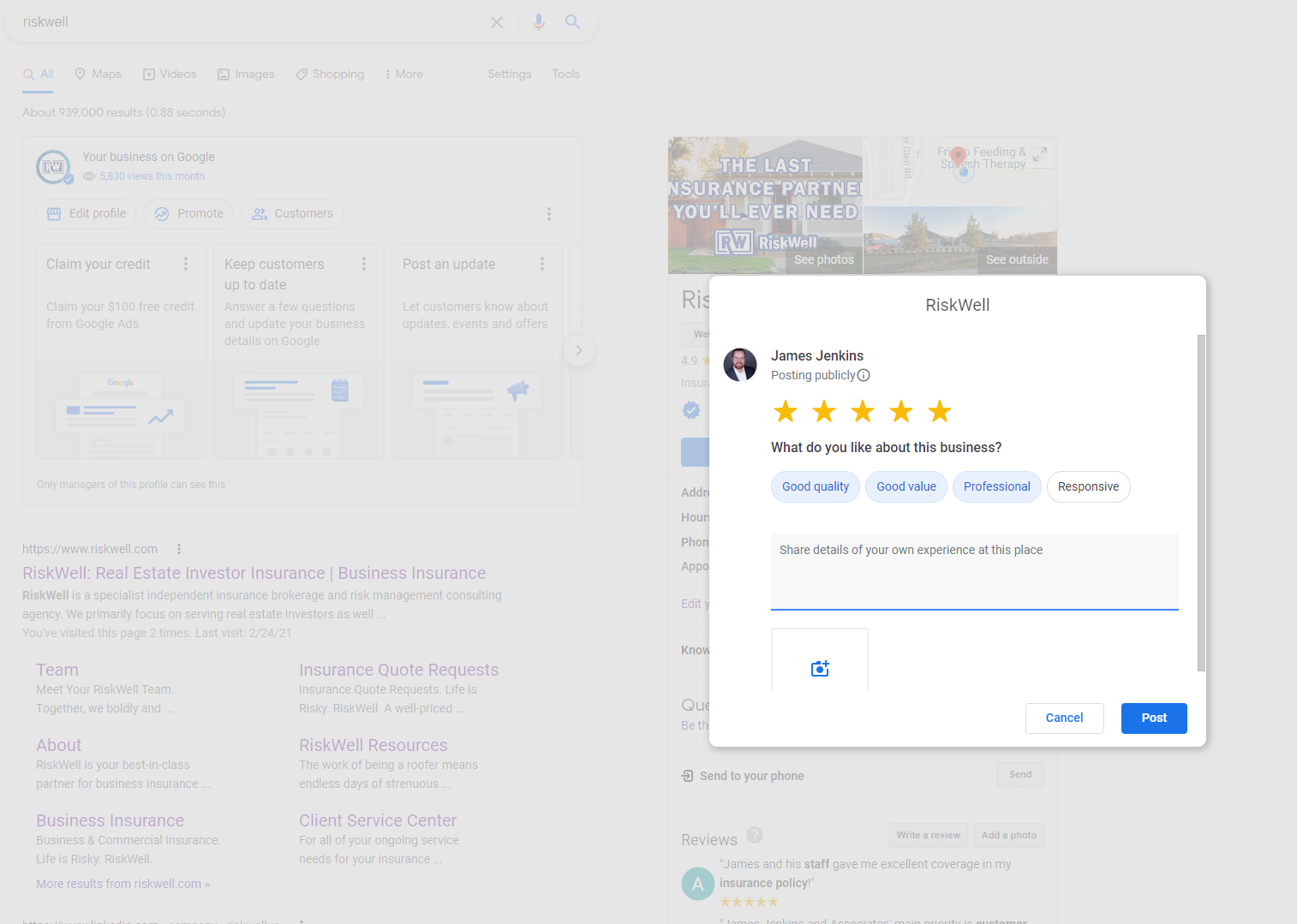Click the map thumbnail

[960, 171]
